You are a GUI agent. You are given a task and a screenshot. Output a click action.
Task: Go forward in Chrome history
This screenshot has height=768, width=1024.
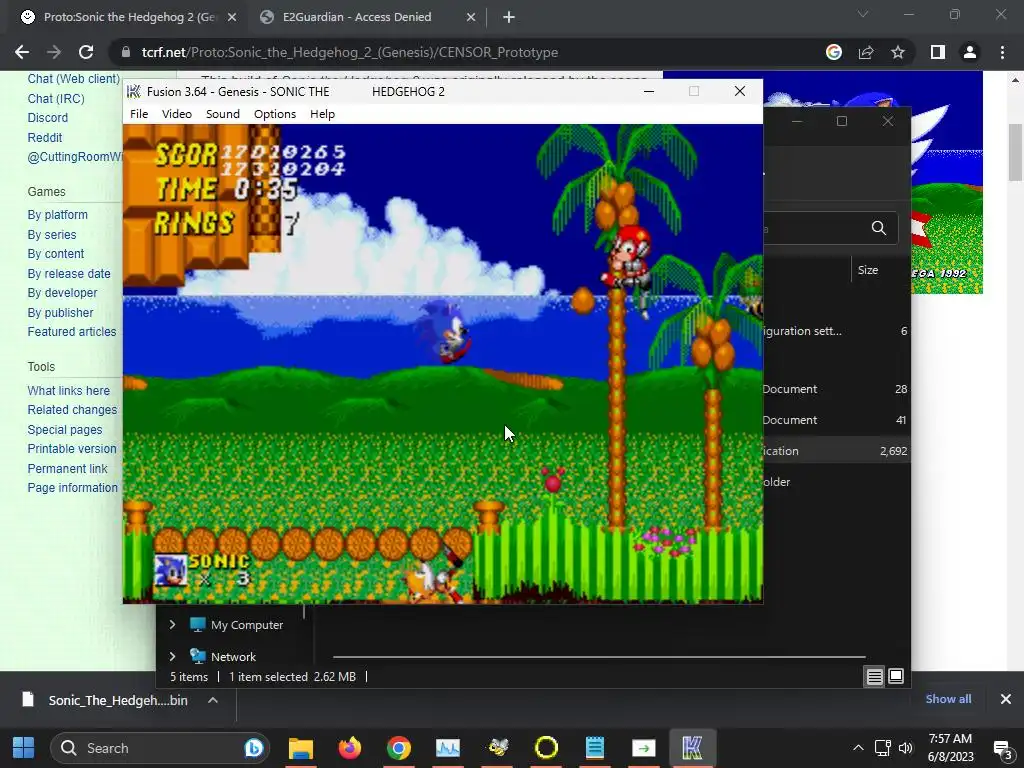pyautogui.click(x=54, y=52)
